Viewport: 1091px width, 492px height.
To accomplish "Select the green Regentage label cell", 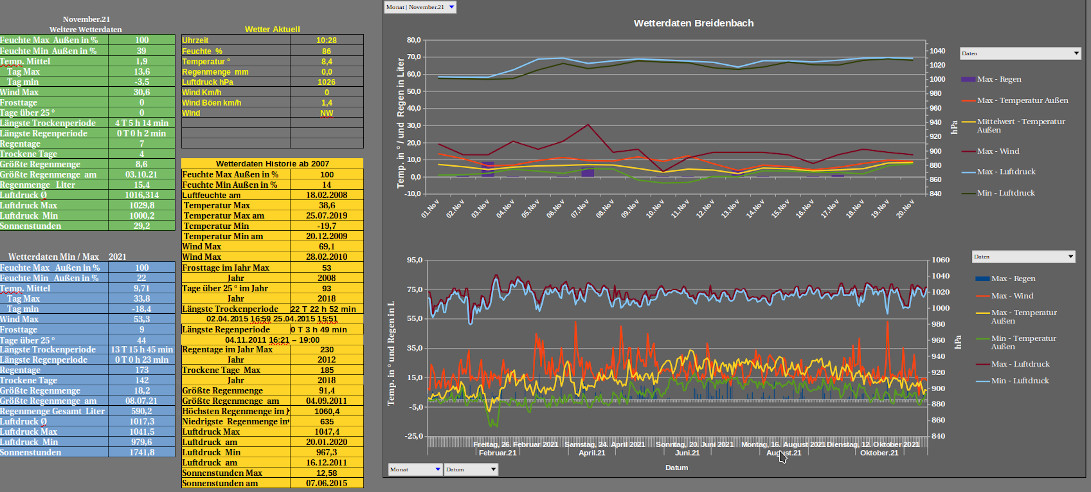I will pyautogui.click(x=54, y=143).
